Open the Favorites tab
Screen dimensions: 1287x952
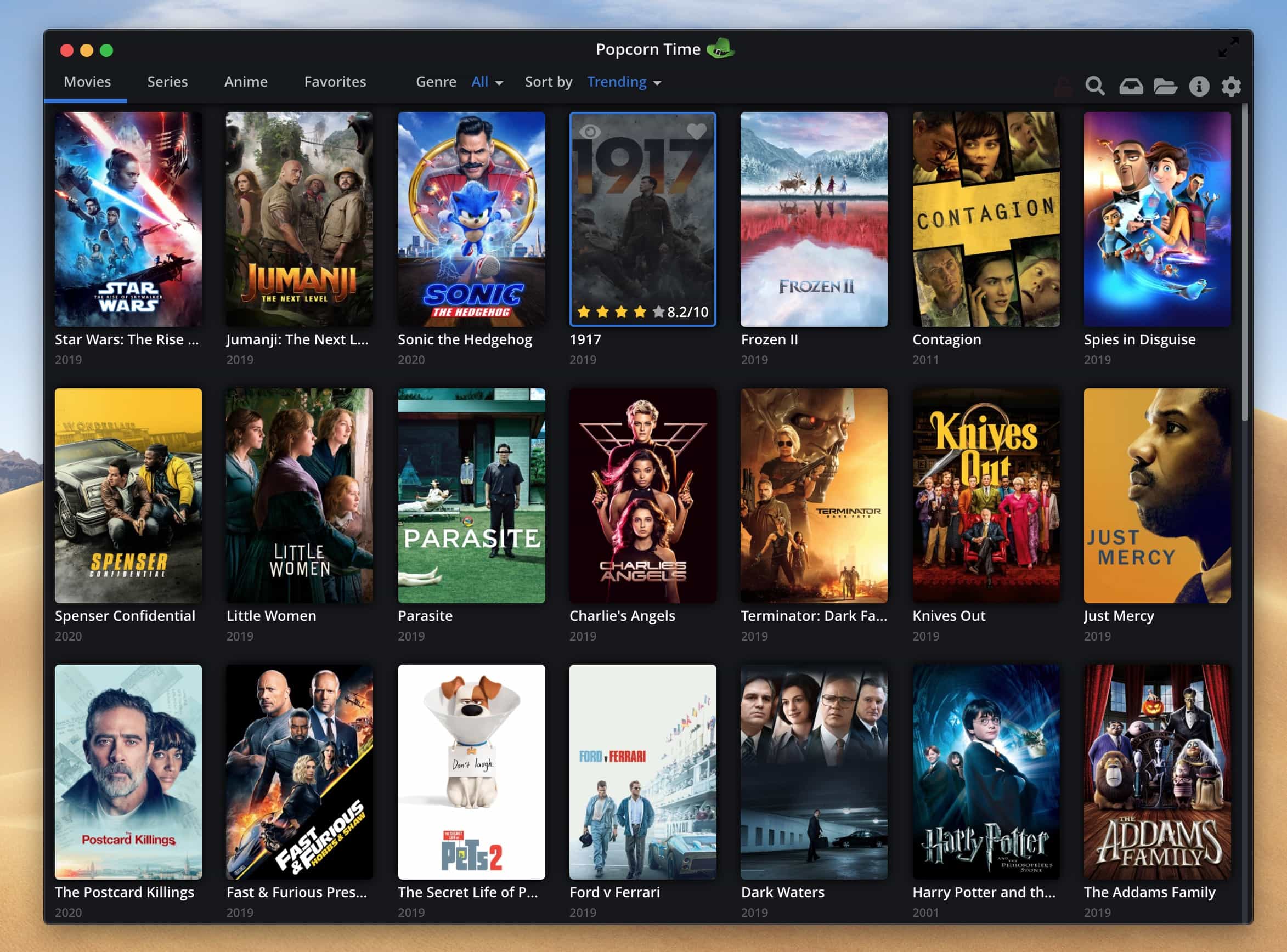(x=335, y=82)
